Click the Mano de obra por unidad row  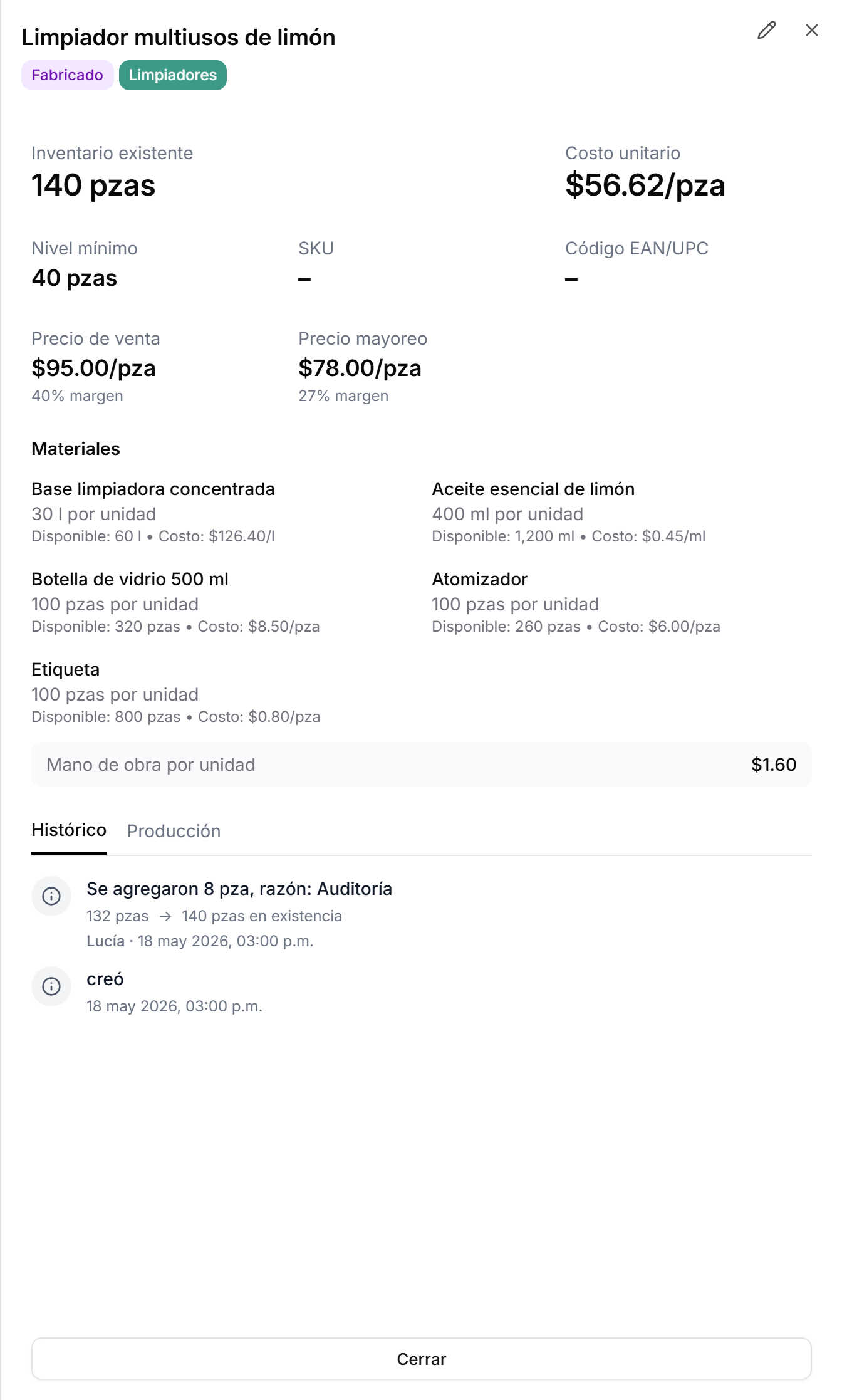click(422, 765)
